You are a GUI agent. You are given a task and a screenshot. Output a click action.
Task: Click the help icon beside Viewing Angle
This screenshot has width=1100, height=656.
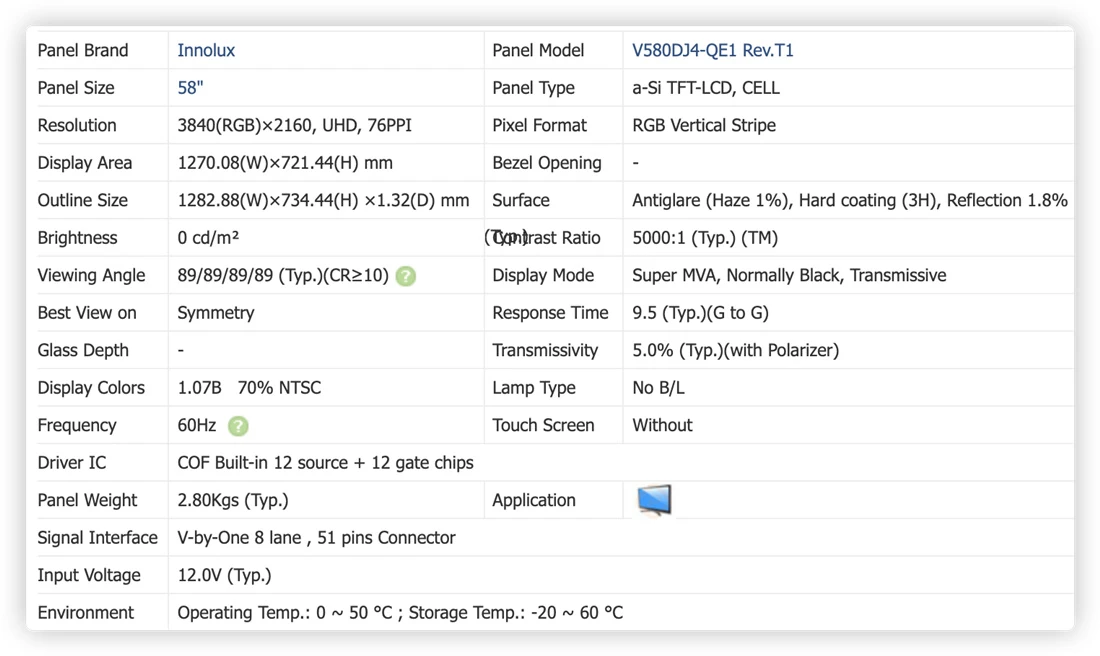tap(405, 276)
